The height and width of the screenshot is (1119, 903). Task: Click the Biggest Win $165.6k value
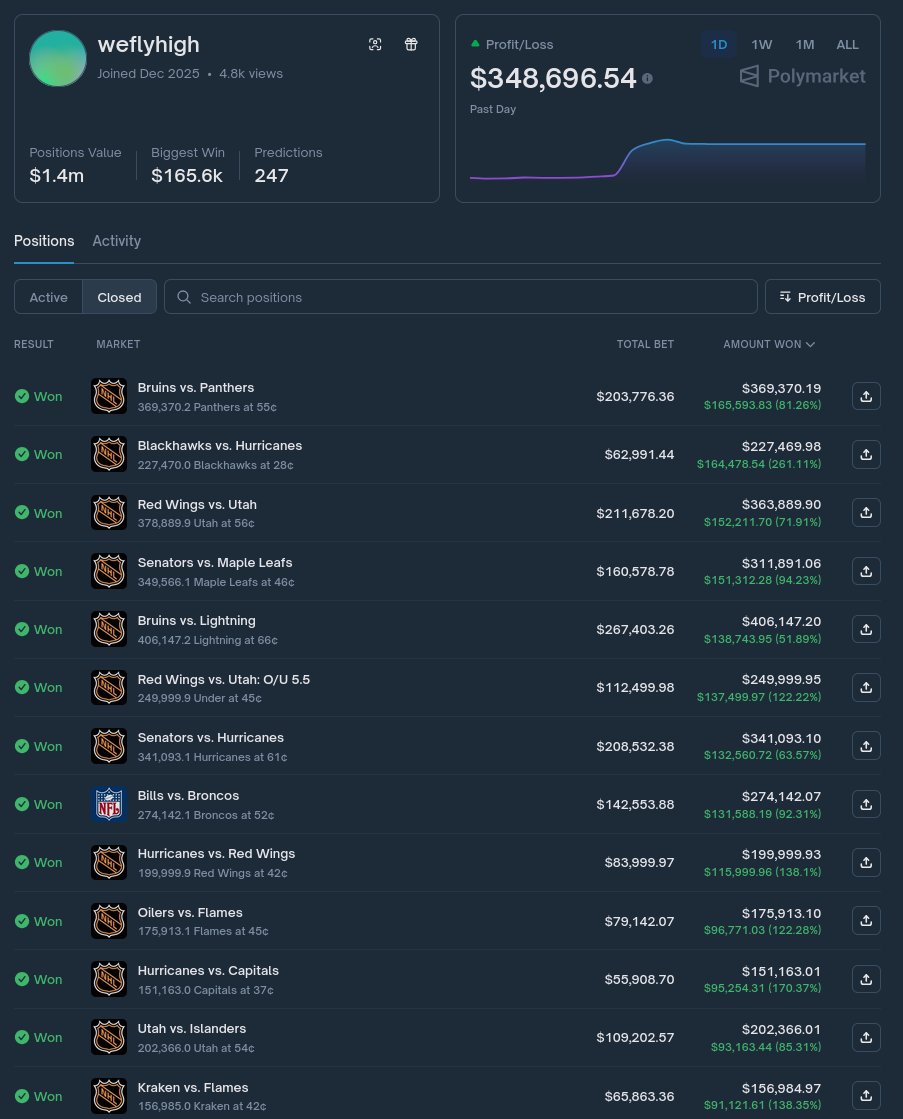tap(187, 176)
